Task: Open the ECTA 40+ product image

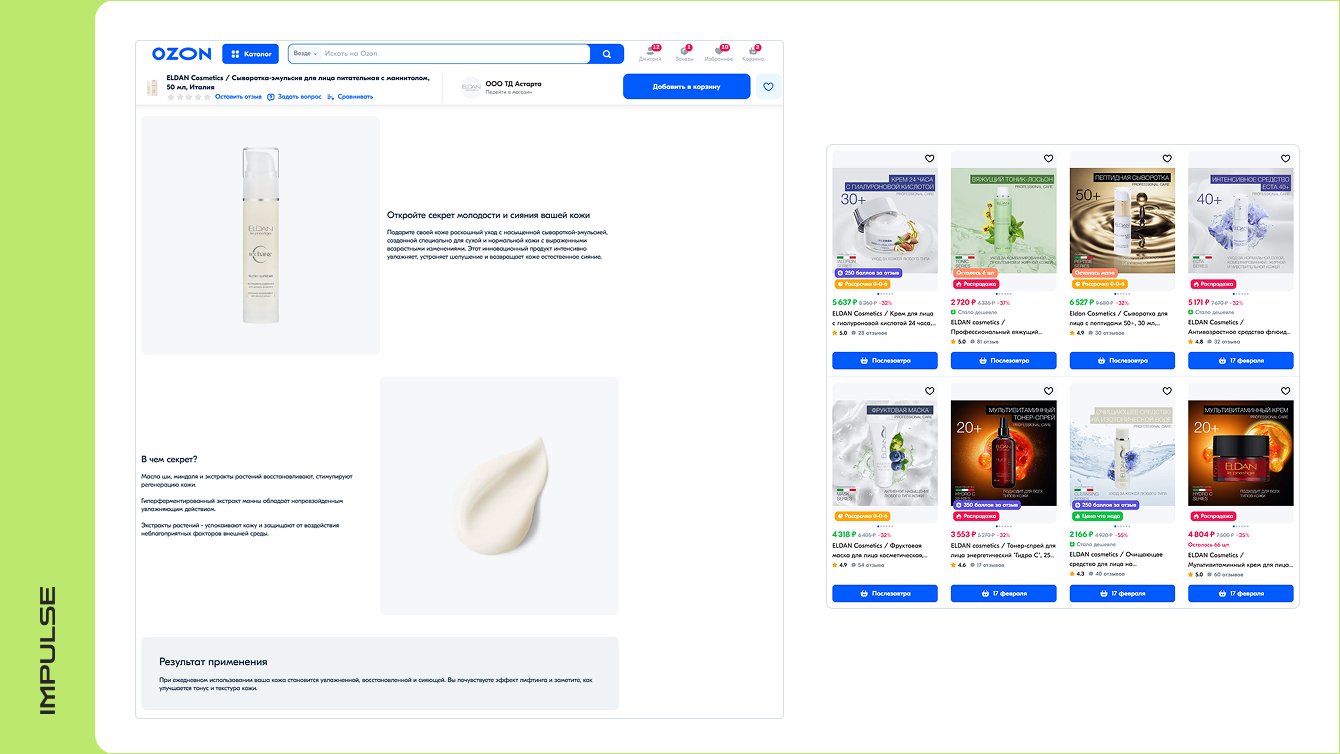Action: [1241, 220]
